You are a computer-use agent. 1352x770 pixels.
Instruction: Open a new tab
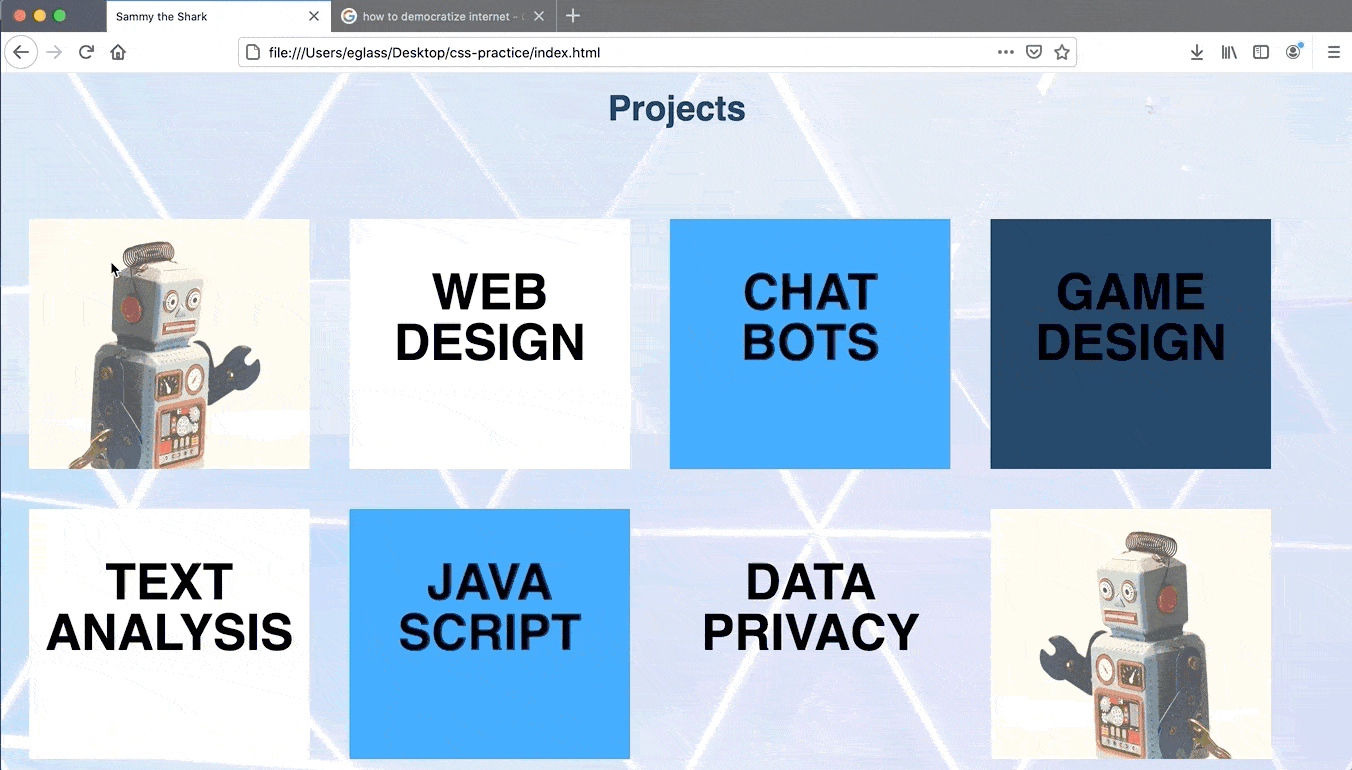coord(573,16)
